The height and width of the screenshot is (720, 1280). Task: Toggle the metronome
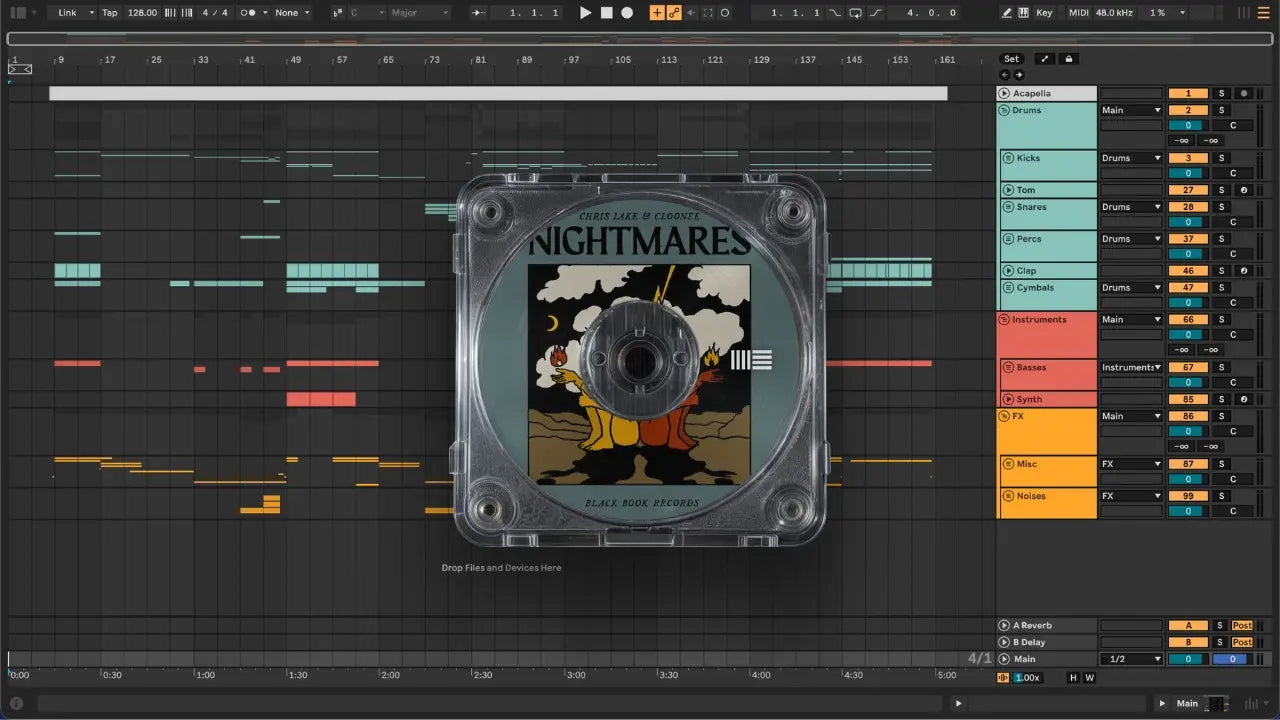point(249,13)
